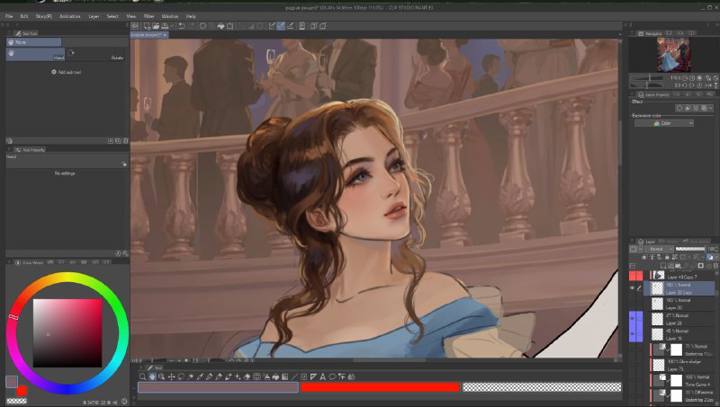The height and width of the screenshot is (407, 720).
Task: Open the Animation menu
Action: [70, 16]
